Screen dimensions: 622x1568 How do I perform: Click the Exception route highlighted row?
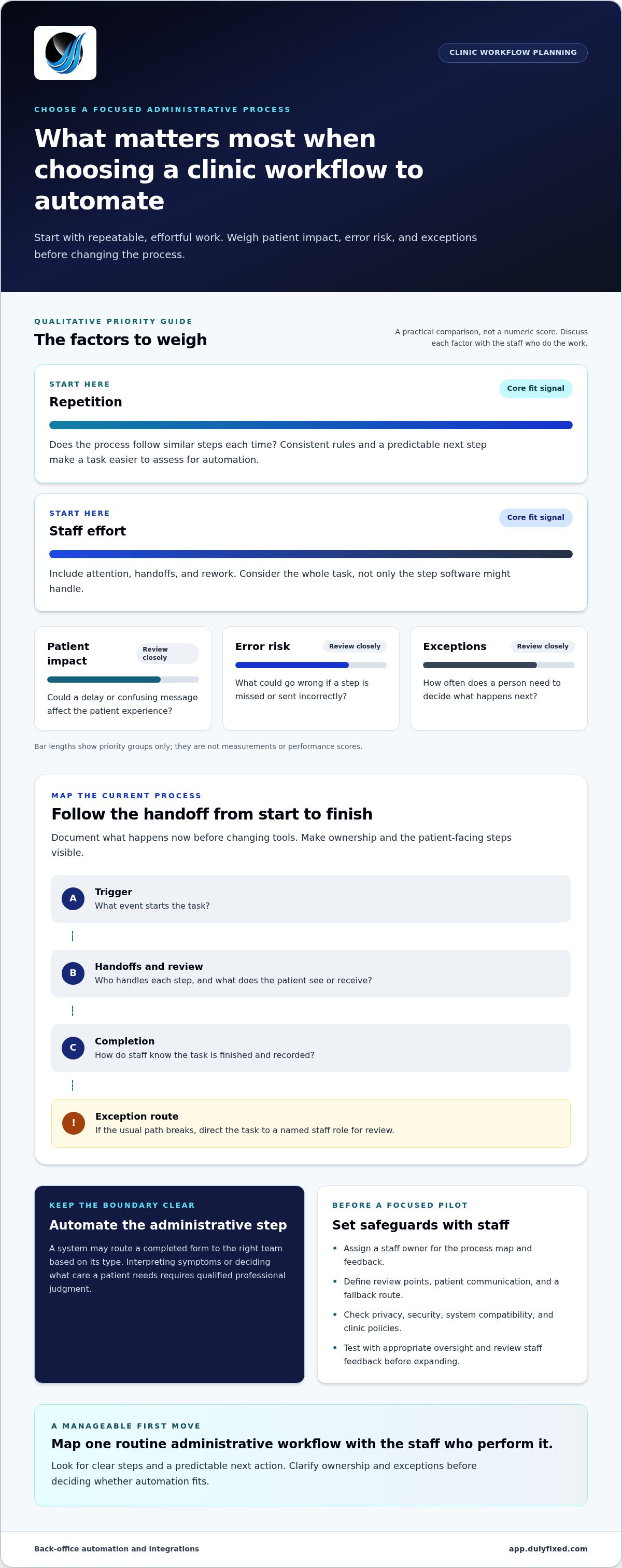pyautogui.click(x=311, y=1123)
